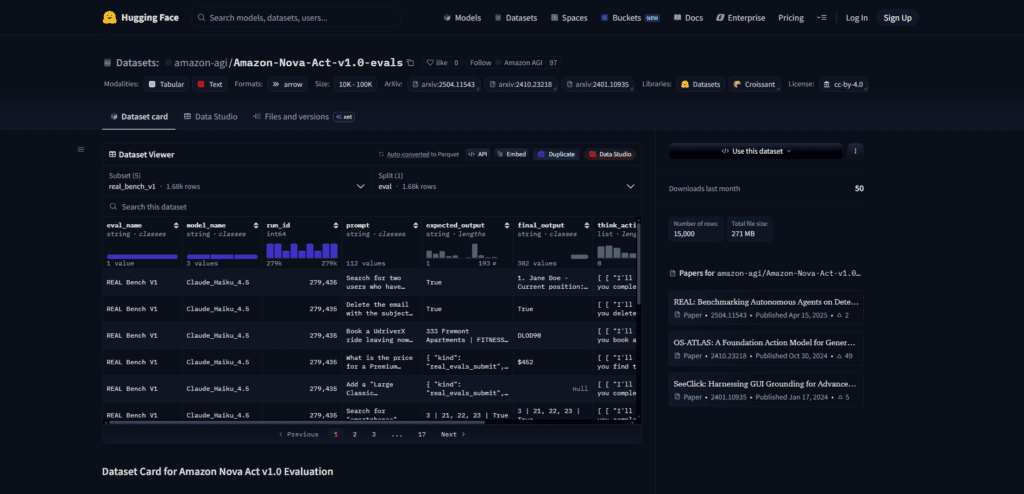Open the navigation overflow menu icon
1024x494 pixels.
click(x=822, y=18)
